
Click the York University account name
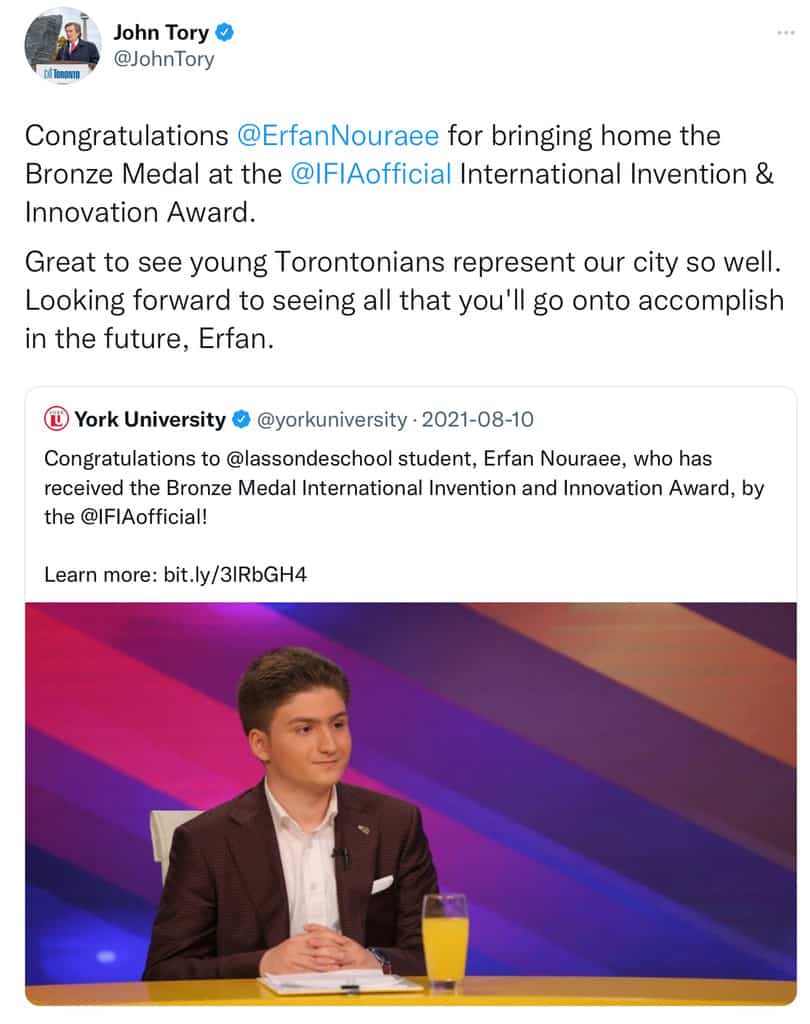point(150,419)
